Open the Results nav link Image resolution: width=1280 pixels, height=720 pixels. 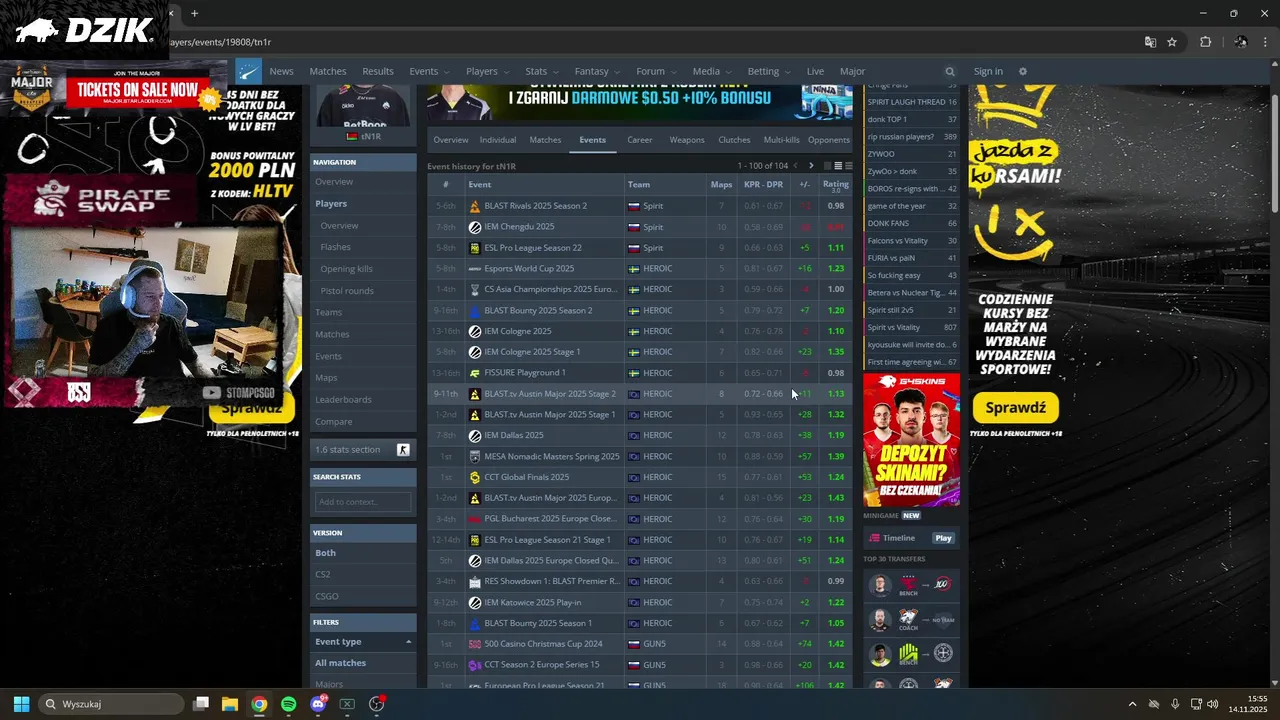[377, 72]
